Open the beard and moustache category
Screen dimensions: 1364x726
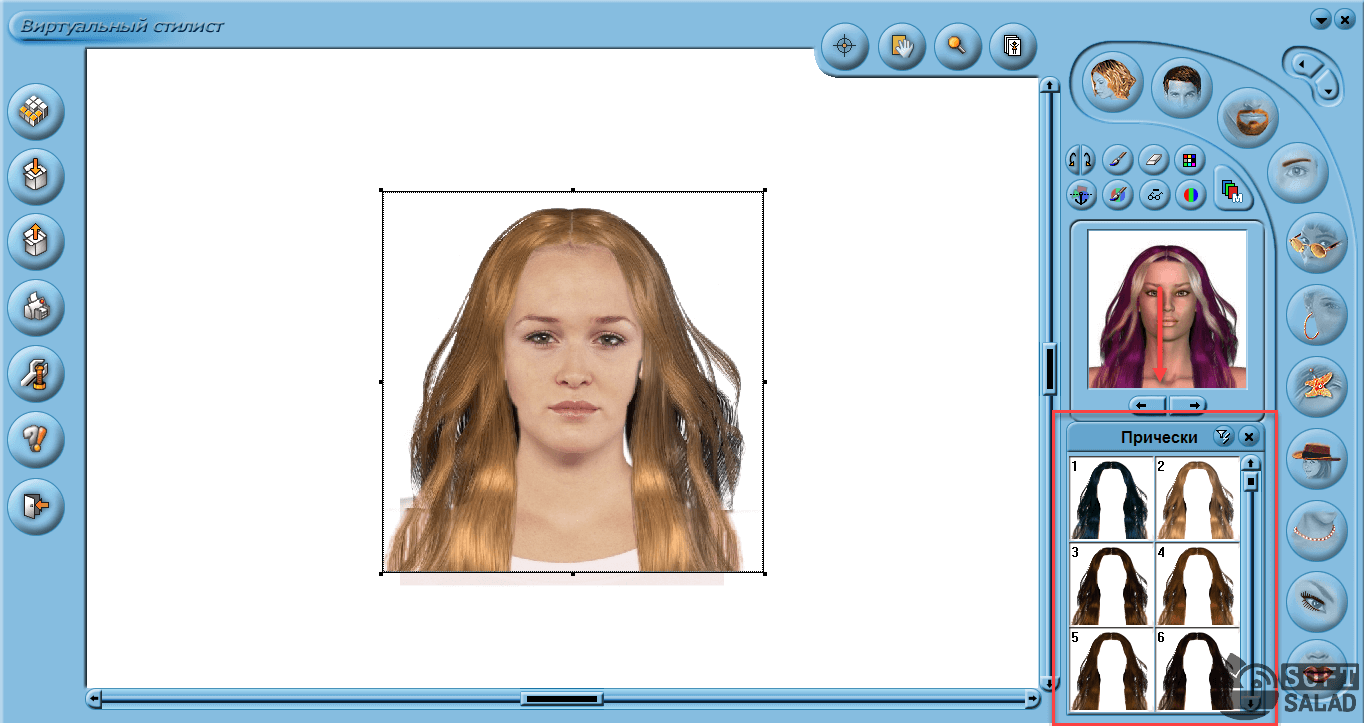pyautogui.click(x=1248, y=116)
